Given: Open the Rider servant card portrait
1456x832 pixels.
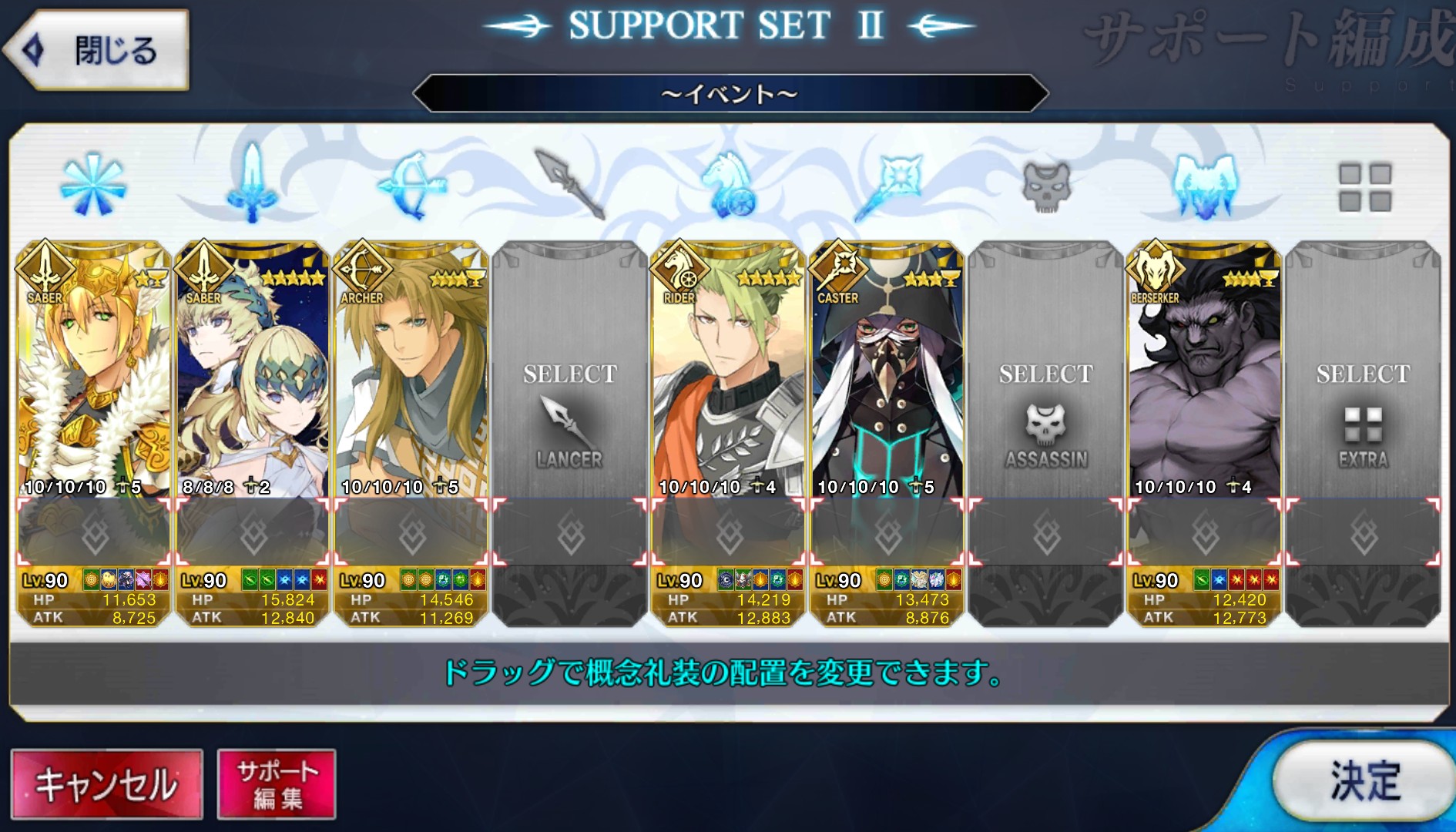Looking at the screenshot, I should tap(729, 370).
